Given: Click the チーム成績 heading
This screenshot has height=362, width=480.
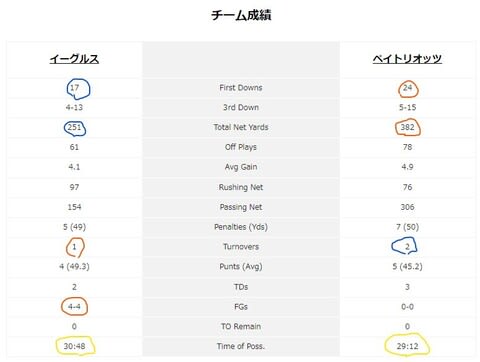Looking at the screenshot, I should point(241,15).
